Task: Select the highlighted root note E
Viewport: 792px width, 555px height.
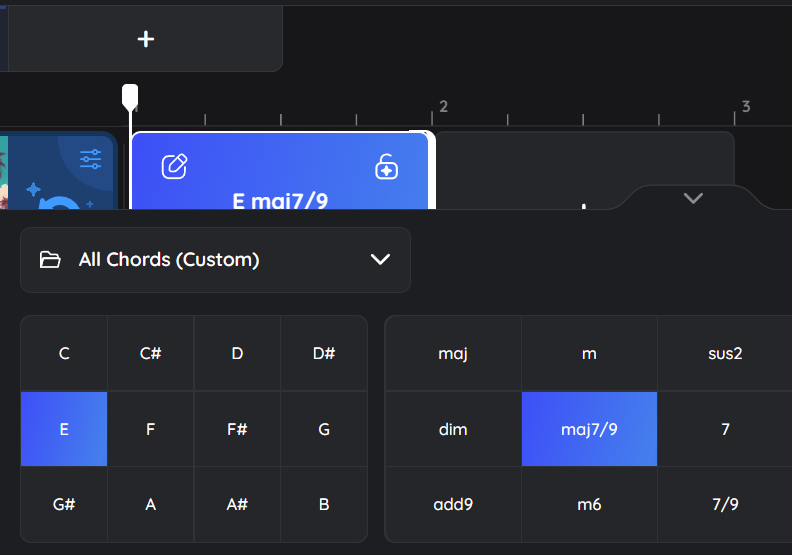Action: (x=64, y=429)
